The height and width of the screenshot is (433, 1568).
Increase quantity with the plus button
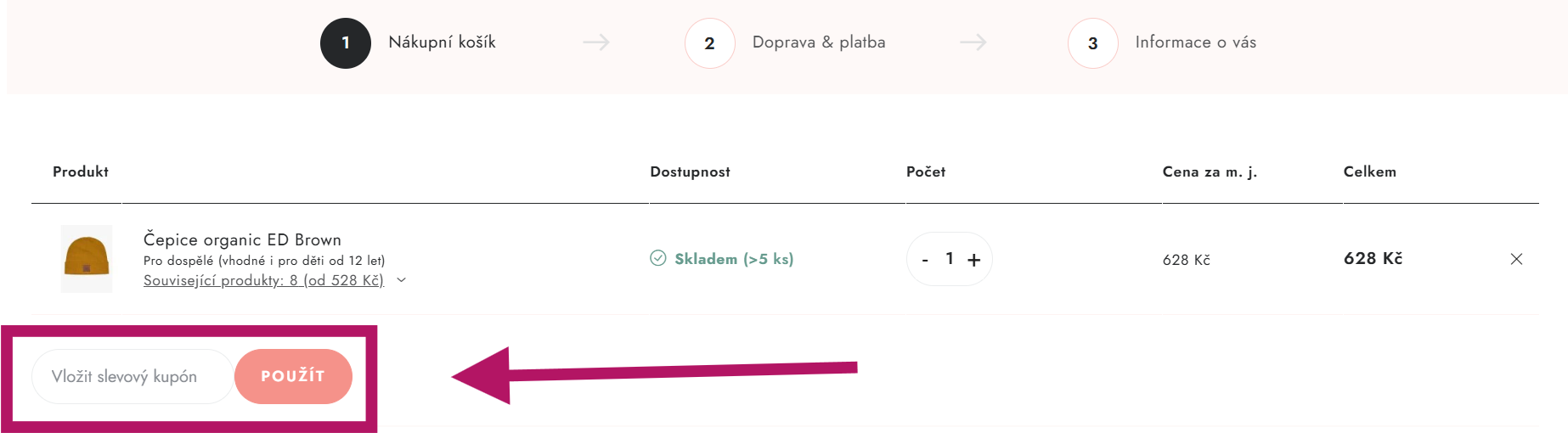pos(974,260)
